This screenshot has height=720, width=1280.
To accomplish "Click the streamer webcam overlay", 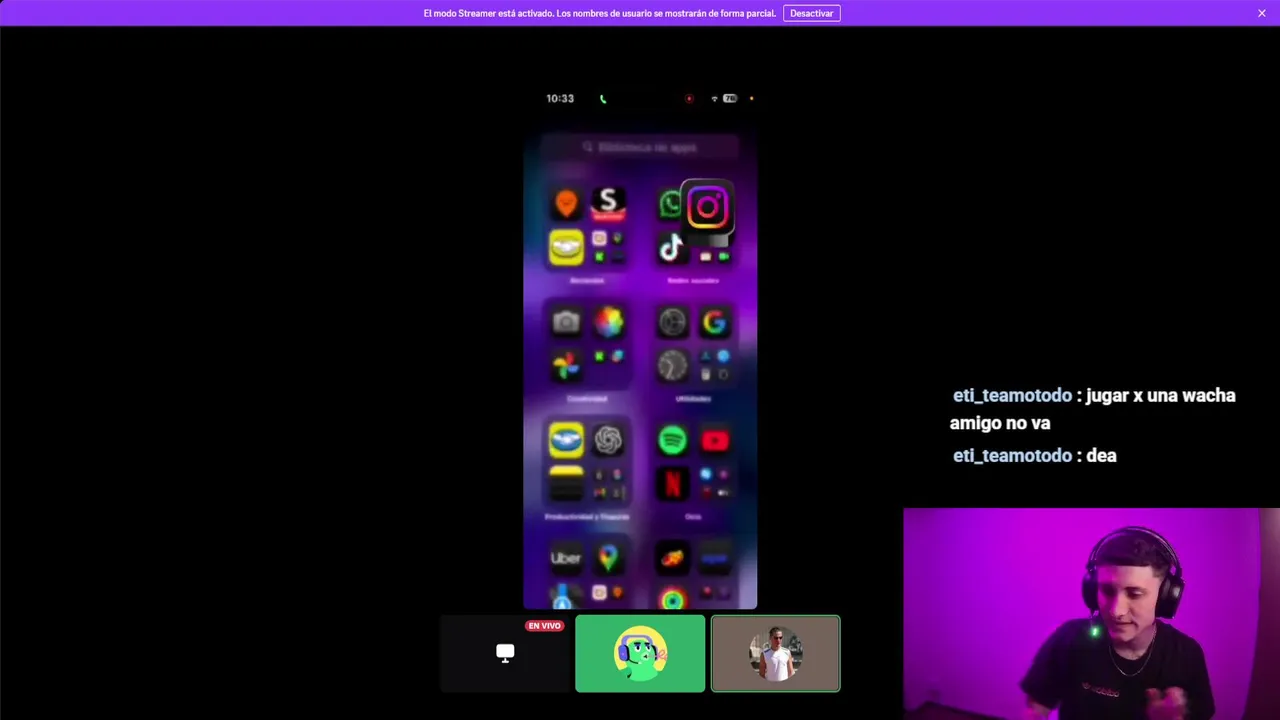I will pyautogui.click(x=1091, y=614).
